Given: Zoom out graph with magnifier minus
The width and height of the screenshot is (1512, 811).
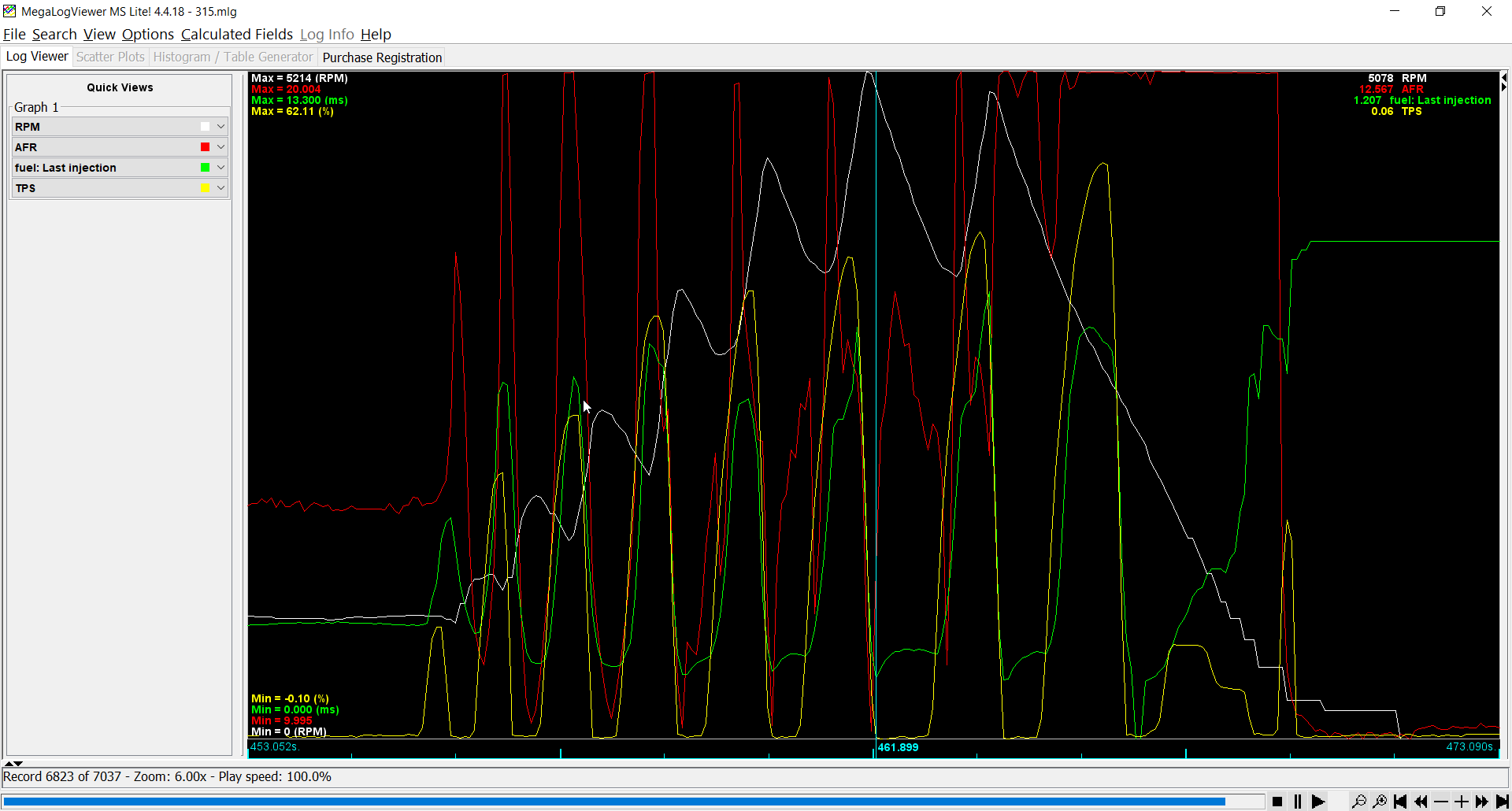Looking at the screenshot, I should 1359,802.
